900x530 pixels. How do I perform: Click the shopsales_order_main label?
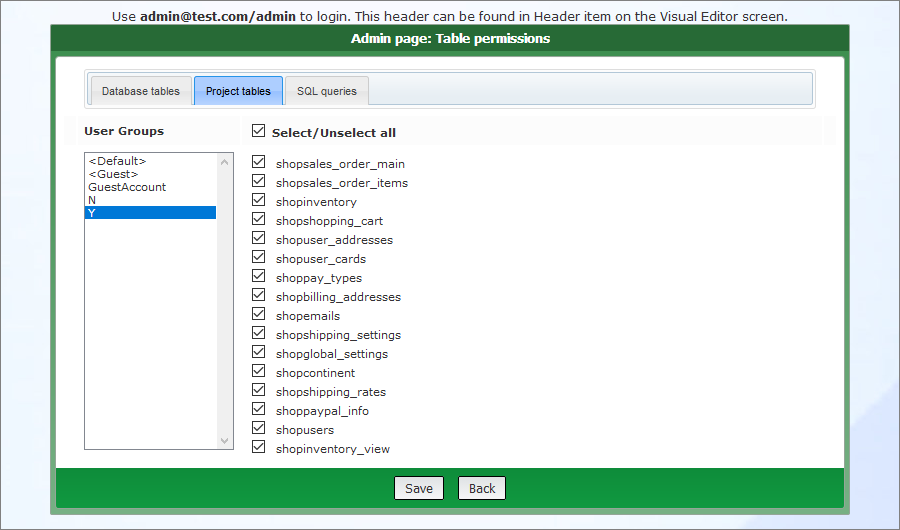point(340,164)
